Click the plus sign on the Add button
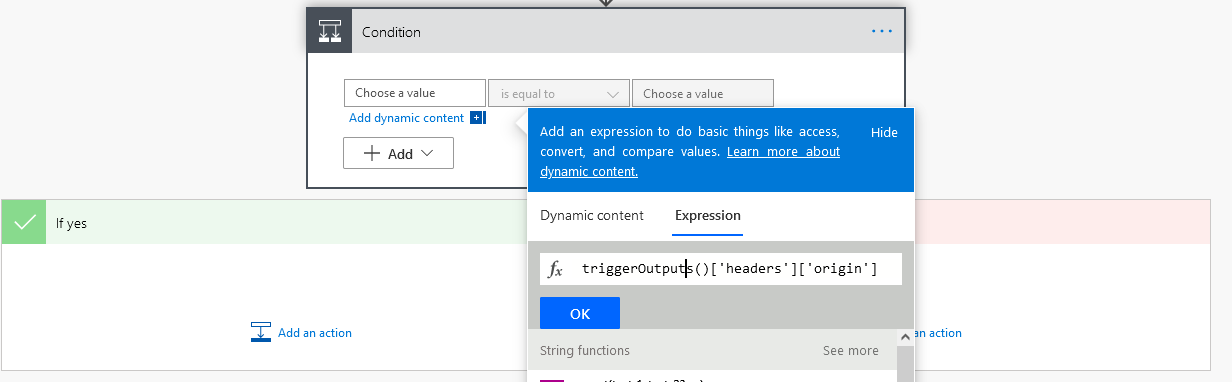Image resolution: width=1232 pixels, height=382 pixels. tap(372, 154)
